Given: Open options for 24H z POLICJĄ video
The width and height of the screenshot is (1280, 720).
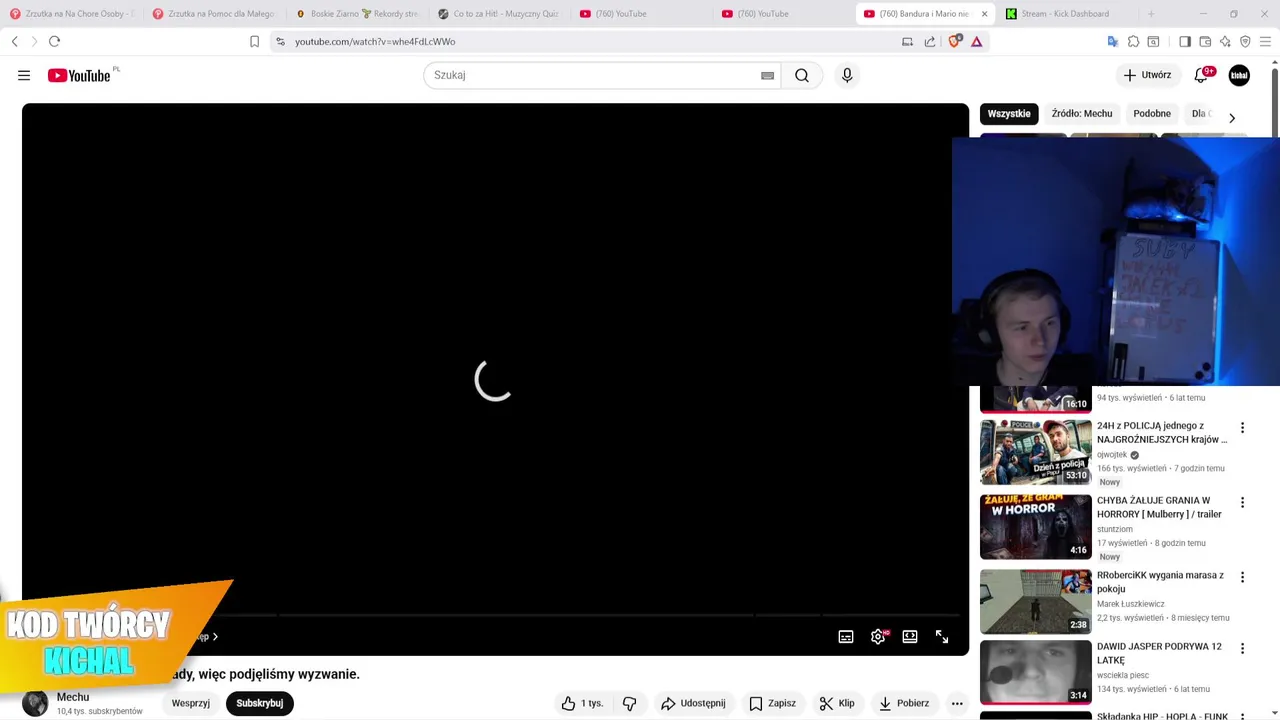Looking at the screenshot, I should [x=1242, y=428].
